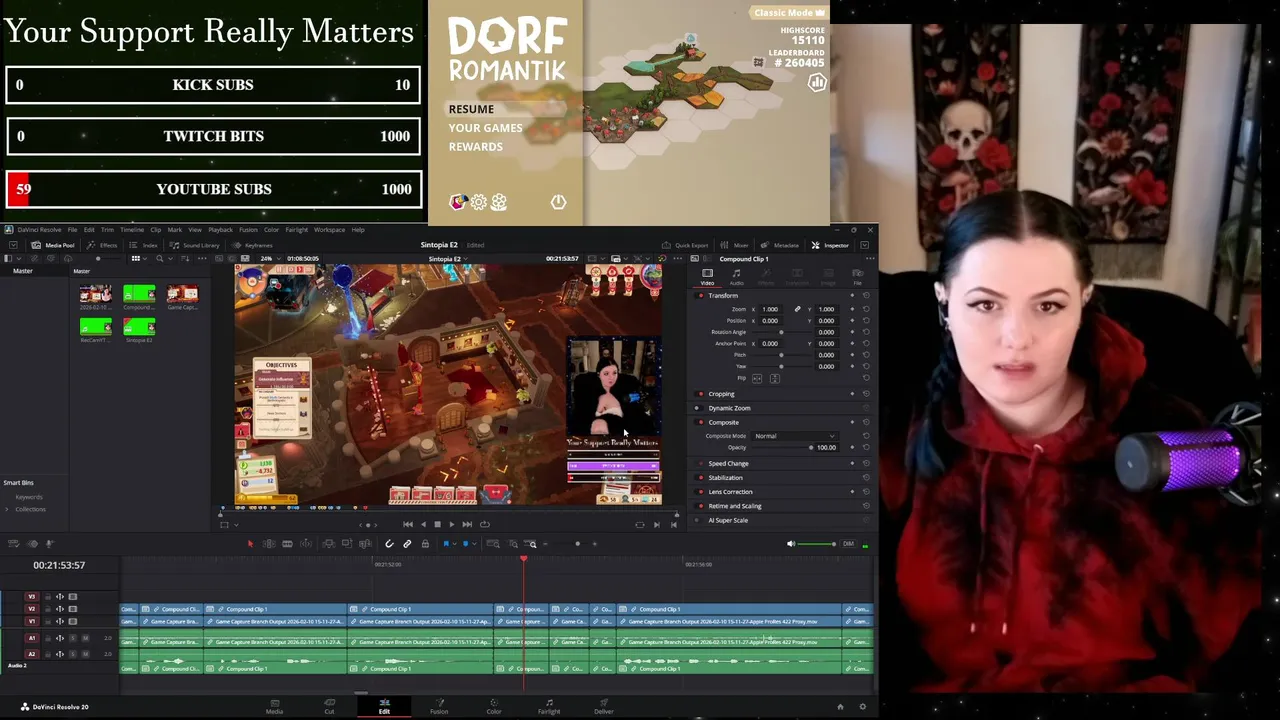Toggle the timeline linked selection icon
The image size is (1280, 720).
click(x=407, y=544)
